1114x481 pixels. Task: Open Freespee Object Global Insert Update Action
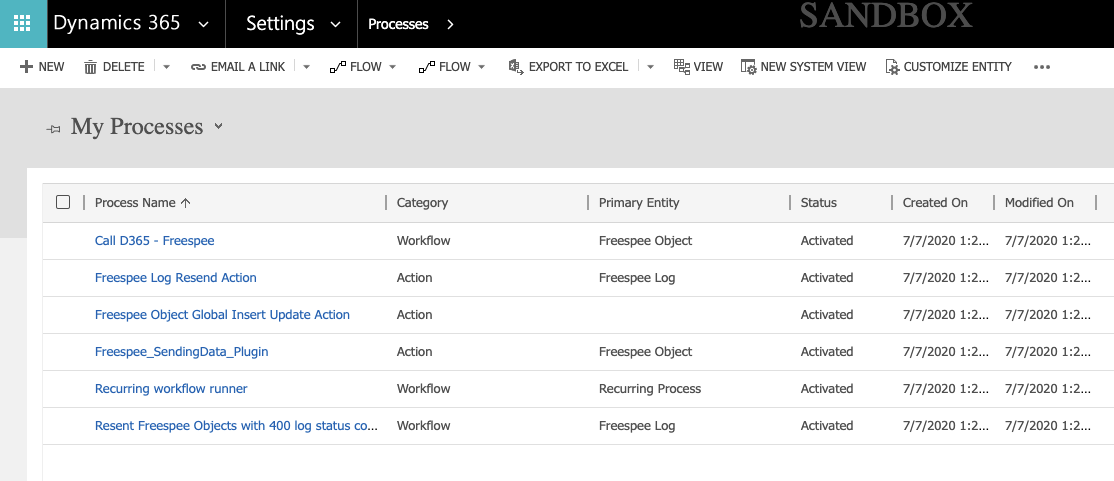pos(222,315)
